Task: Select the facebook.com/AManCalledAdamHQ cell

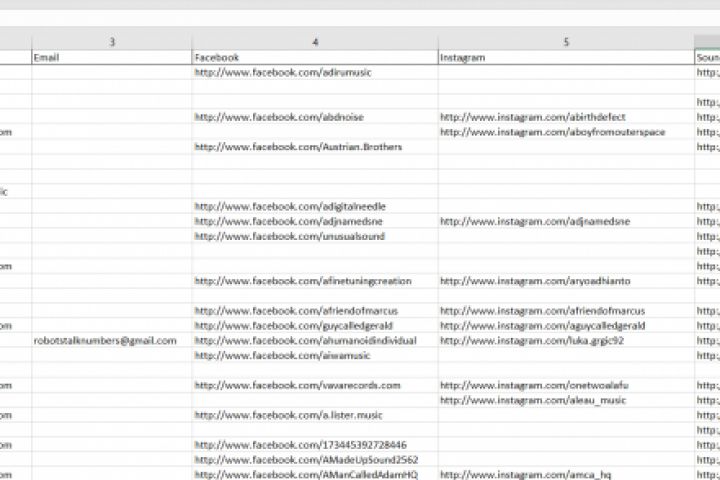Action: tap(315, 474)
